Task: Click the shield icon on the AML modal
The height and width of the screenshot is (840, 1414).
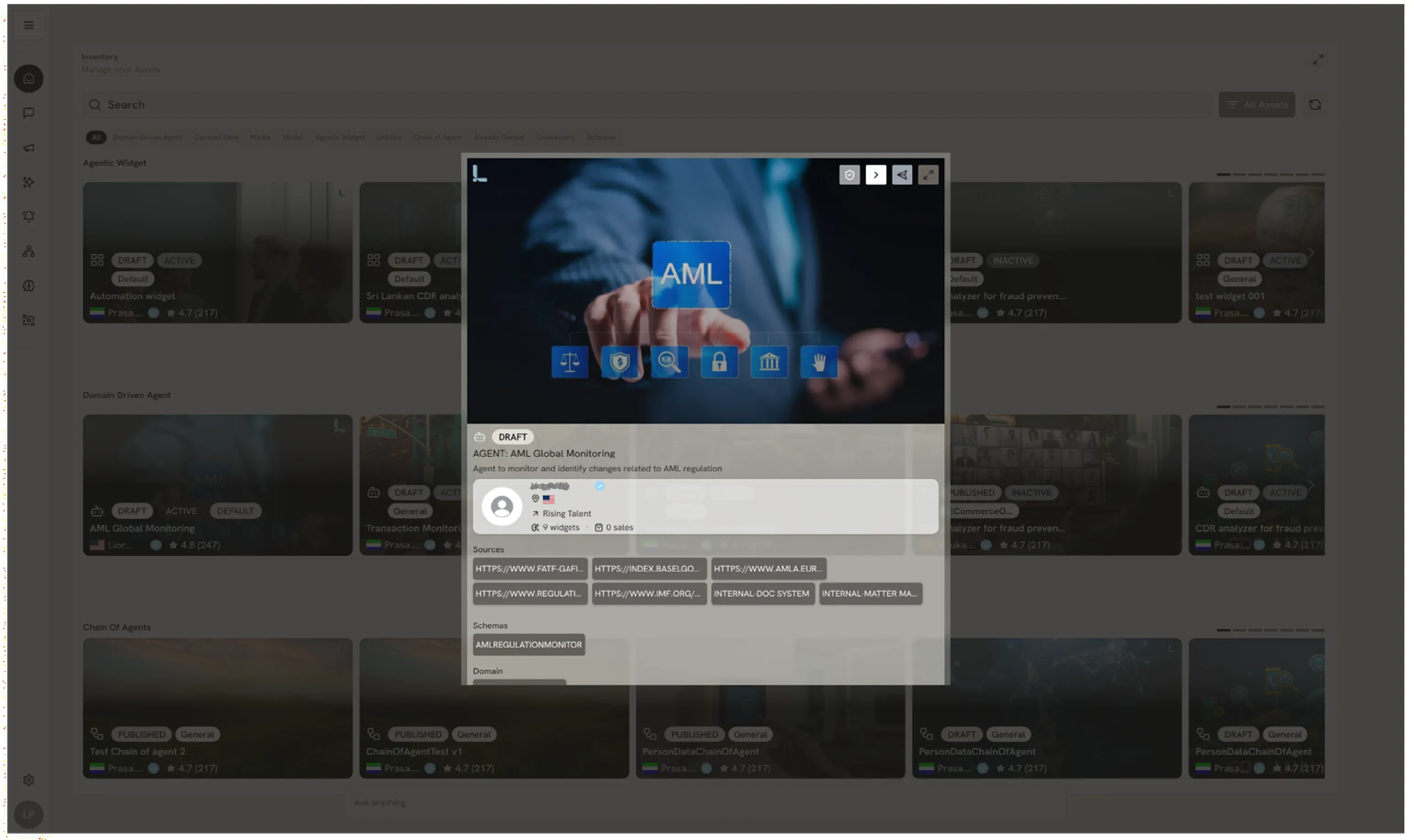Action: pos(849,175)
